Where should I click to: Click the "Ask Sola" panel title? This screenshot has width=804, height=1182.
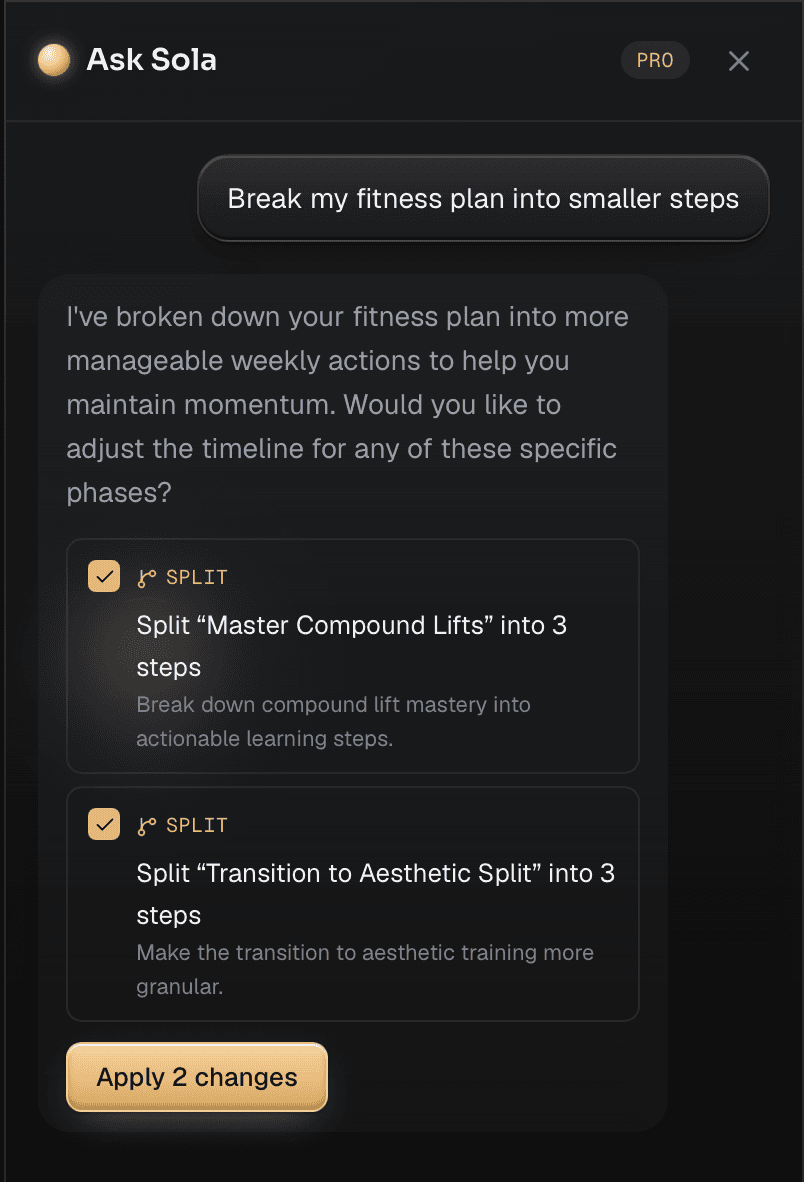(151, 60)
